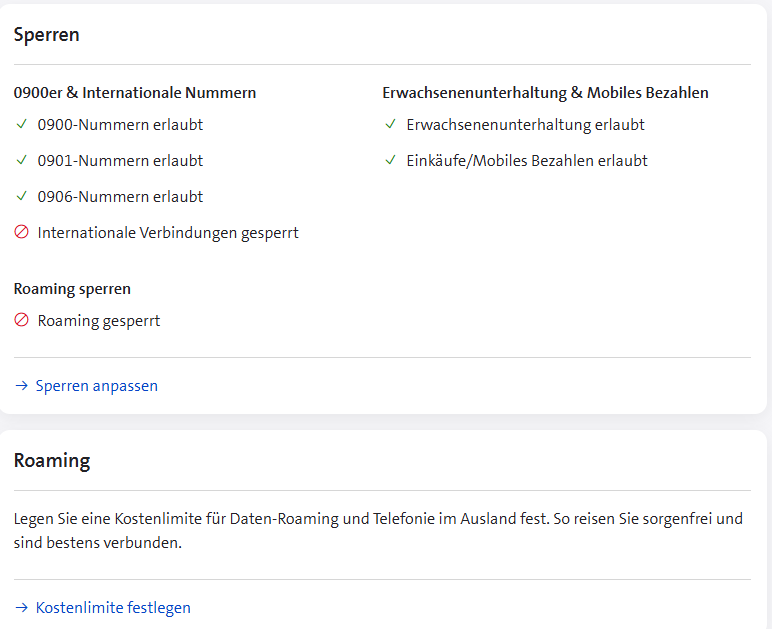Viewport: 772px width, 629px height.
Task: Click the checkmark beside Einkäufe/Mobiles Bezahlen erlaubt
Action: click(391, 161)
